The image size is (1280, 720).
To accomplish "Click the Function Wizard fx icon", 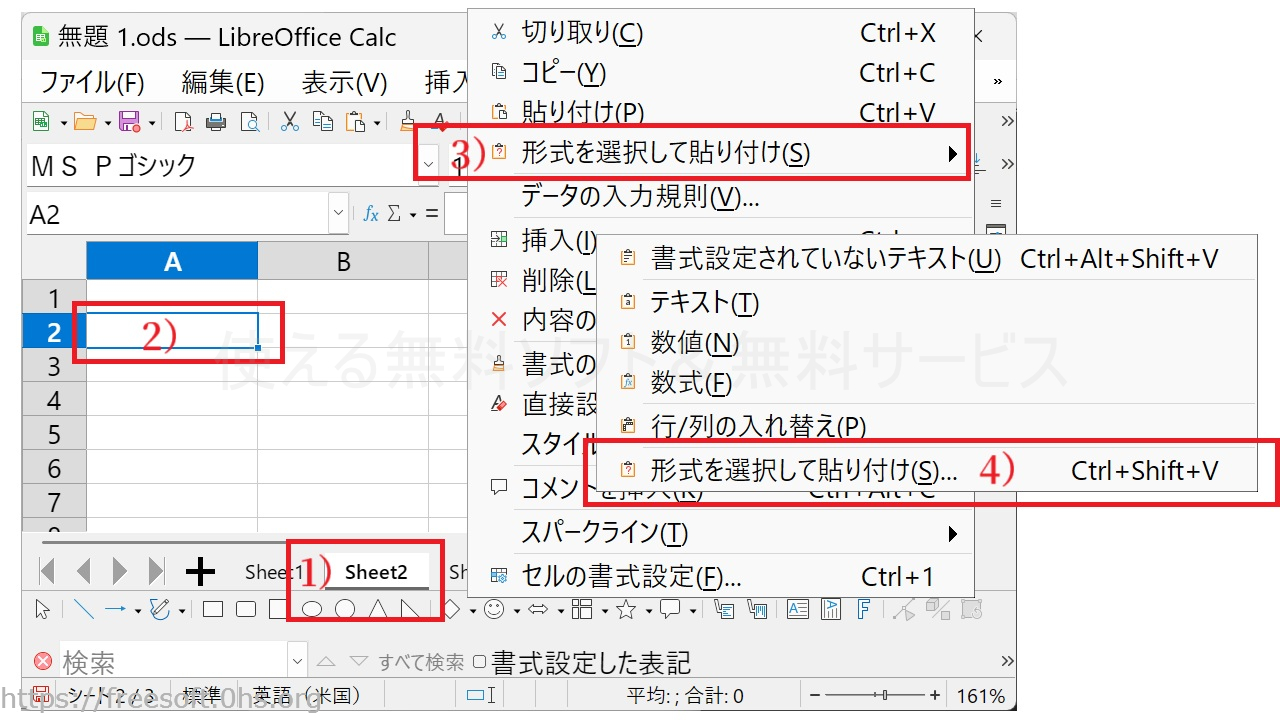I will [x=371, y=214].
